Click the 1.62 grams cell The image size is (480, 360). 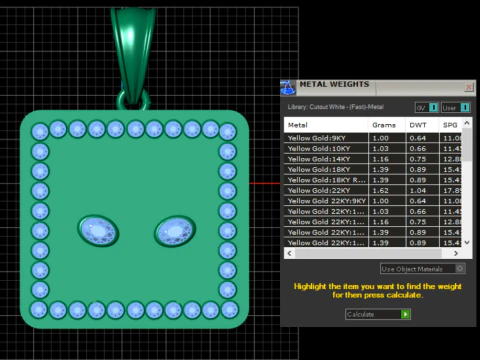pos(387,191)
